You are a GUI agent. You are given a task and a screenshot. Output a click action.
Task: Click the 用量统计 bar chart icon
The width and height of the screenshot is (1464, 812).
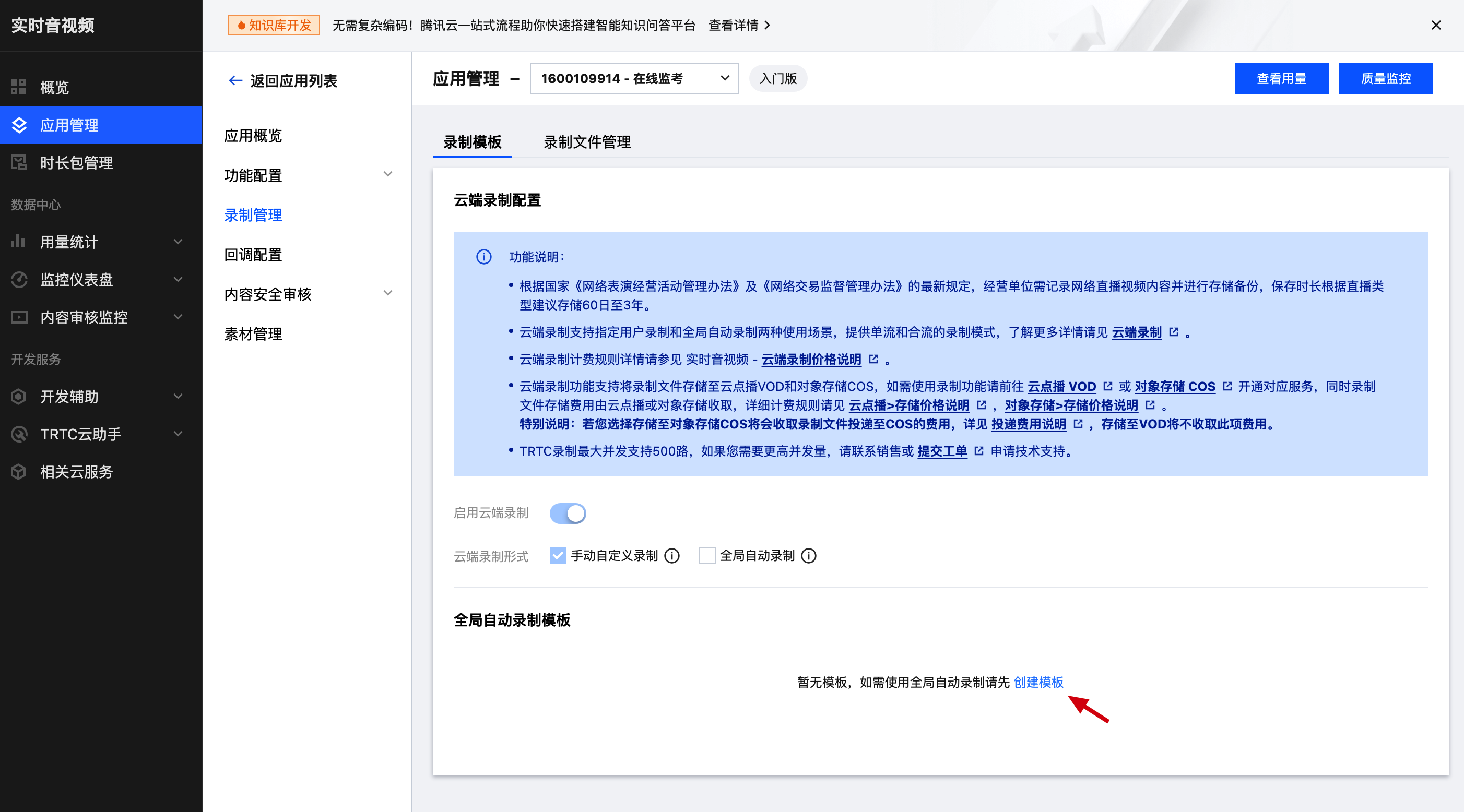19,242
